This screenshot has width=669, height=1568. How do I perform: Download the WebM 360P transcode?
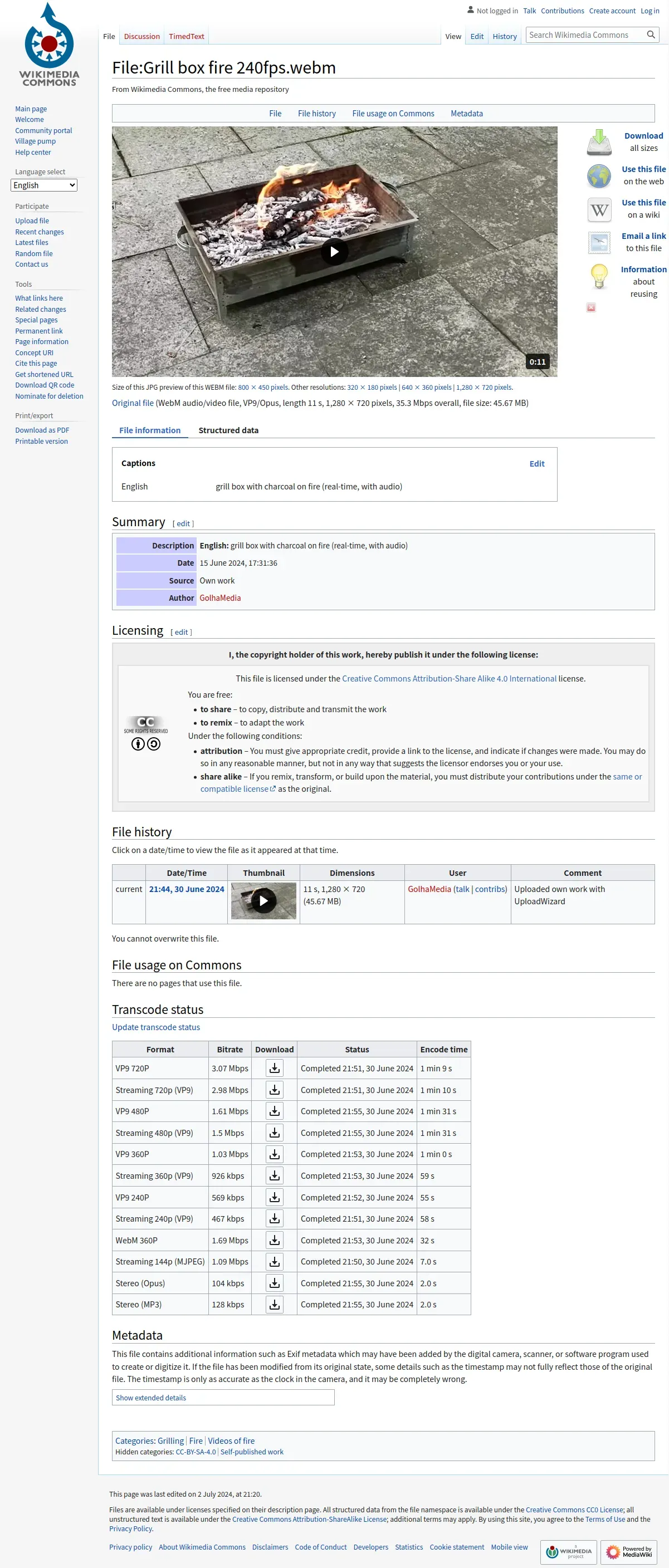[x=275, y=1240]
